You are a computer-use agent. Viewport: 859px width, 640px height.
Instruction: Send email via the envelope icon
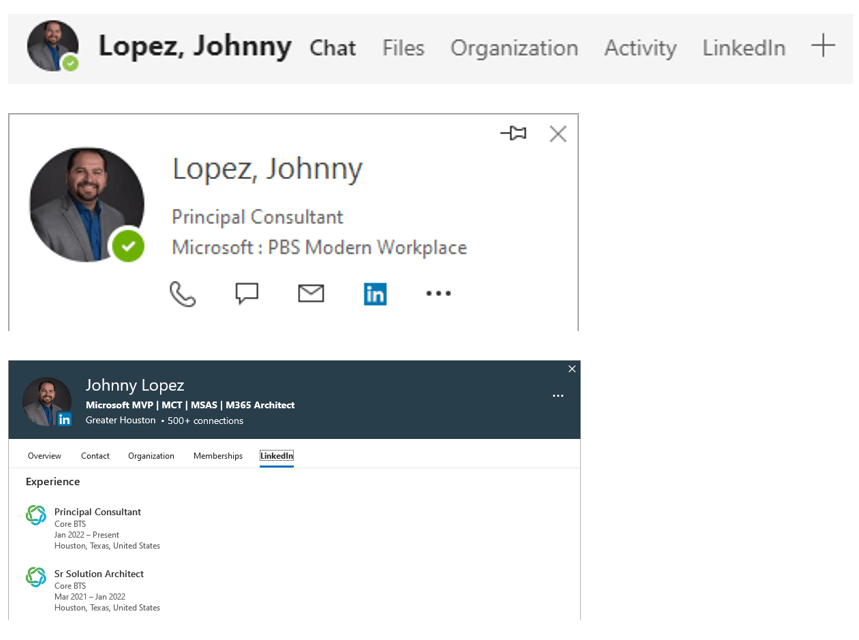tap(311, 294)
